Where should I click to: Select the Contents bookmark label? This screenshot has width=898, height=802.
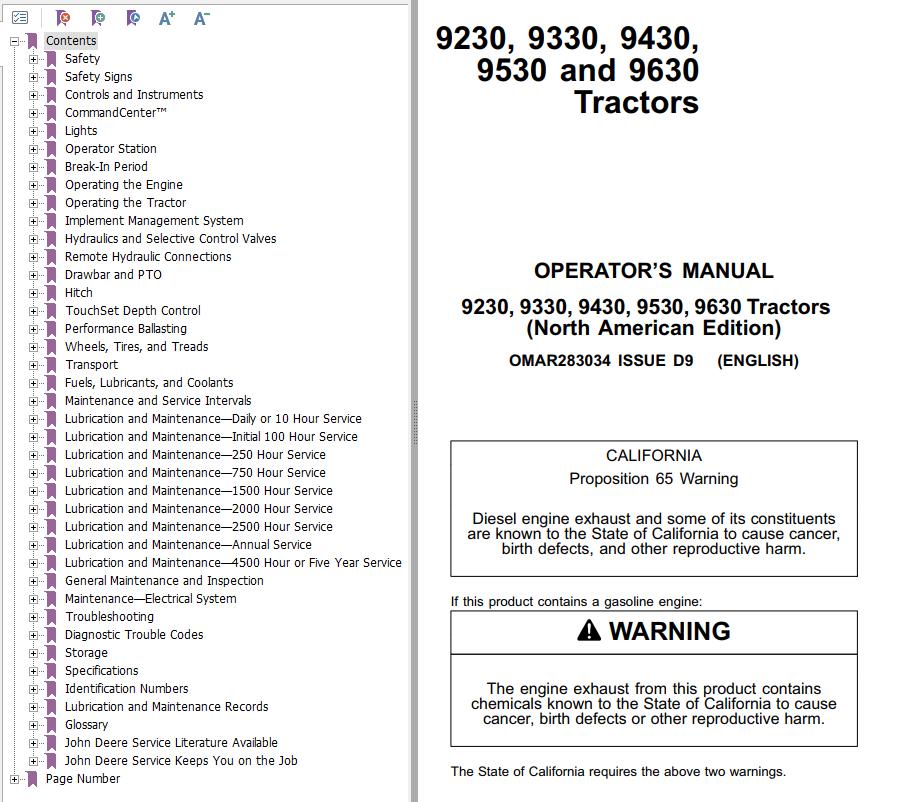tap(71, 41)
